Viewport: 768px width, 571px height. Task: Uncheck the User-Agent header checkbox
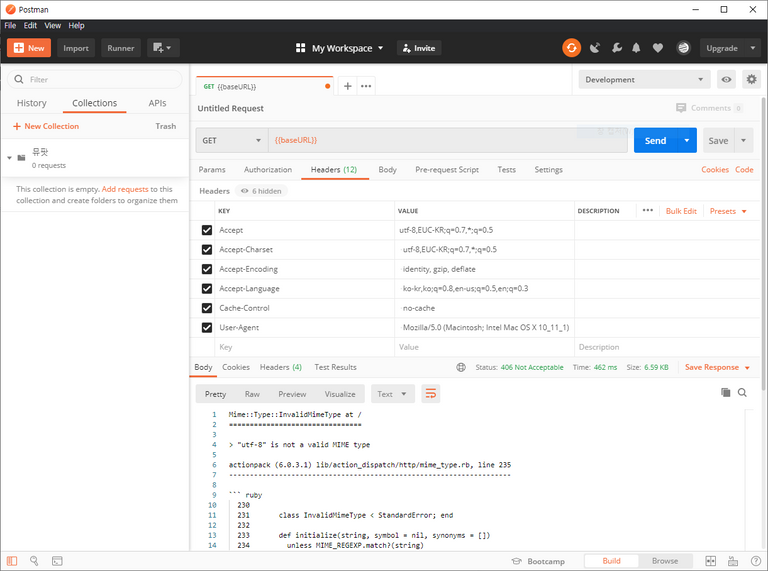(207, 328)
